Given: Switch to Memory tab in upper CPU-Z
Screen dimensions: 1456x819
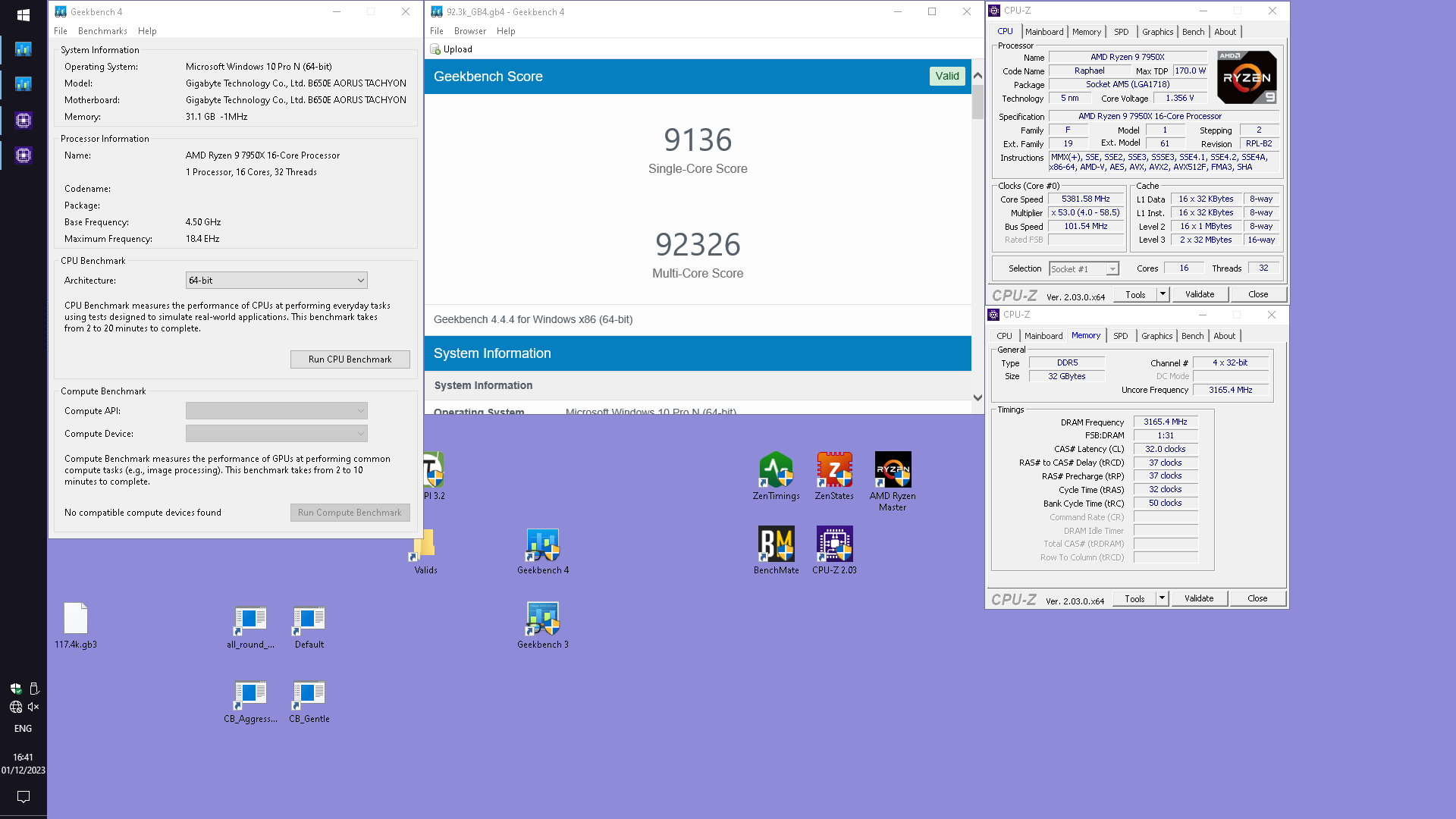Looking at the screenshot, I should click(1087, 32).
